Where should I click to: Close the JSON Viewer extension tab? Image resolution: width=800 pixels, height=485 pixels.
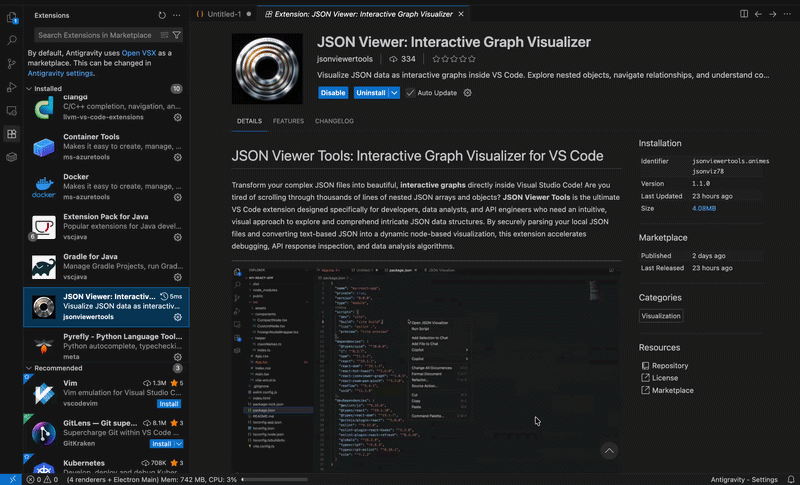point(461,14)
